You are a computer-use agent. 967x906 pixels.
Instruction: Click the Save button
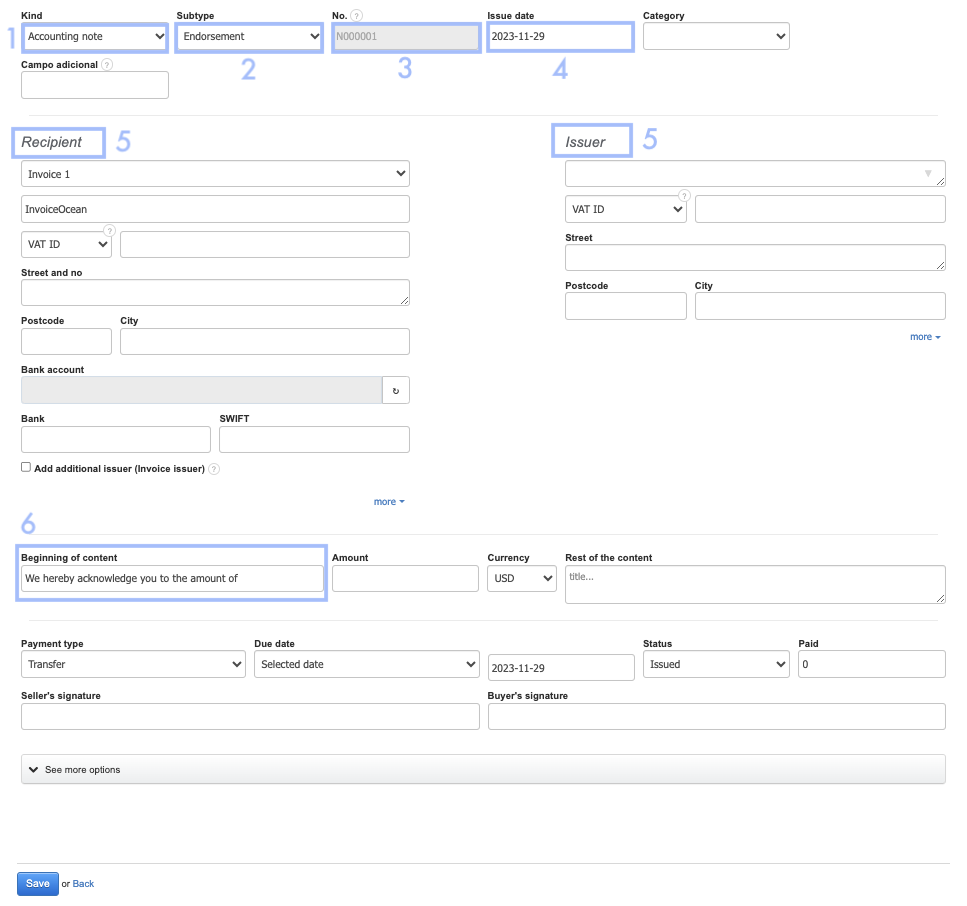click(x=38, y=883)
